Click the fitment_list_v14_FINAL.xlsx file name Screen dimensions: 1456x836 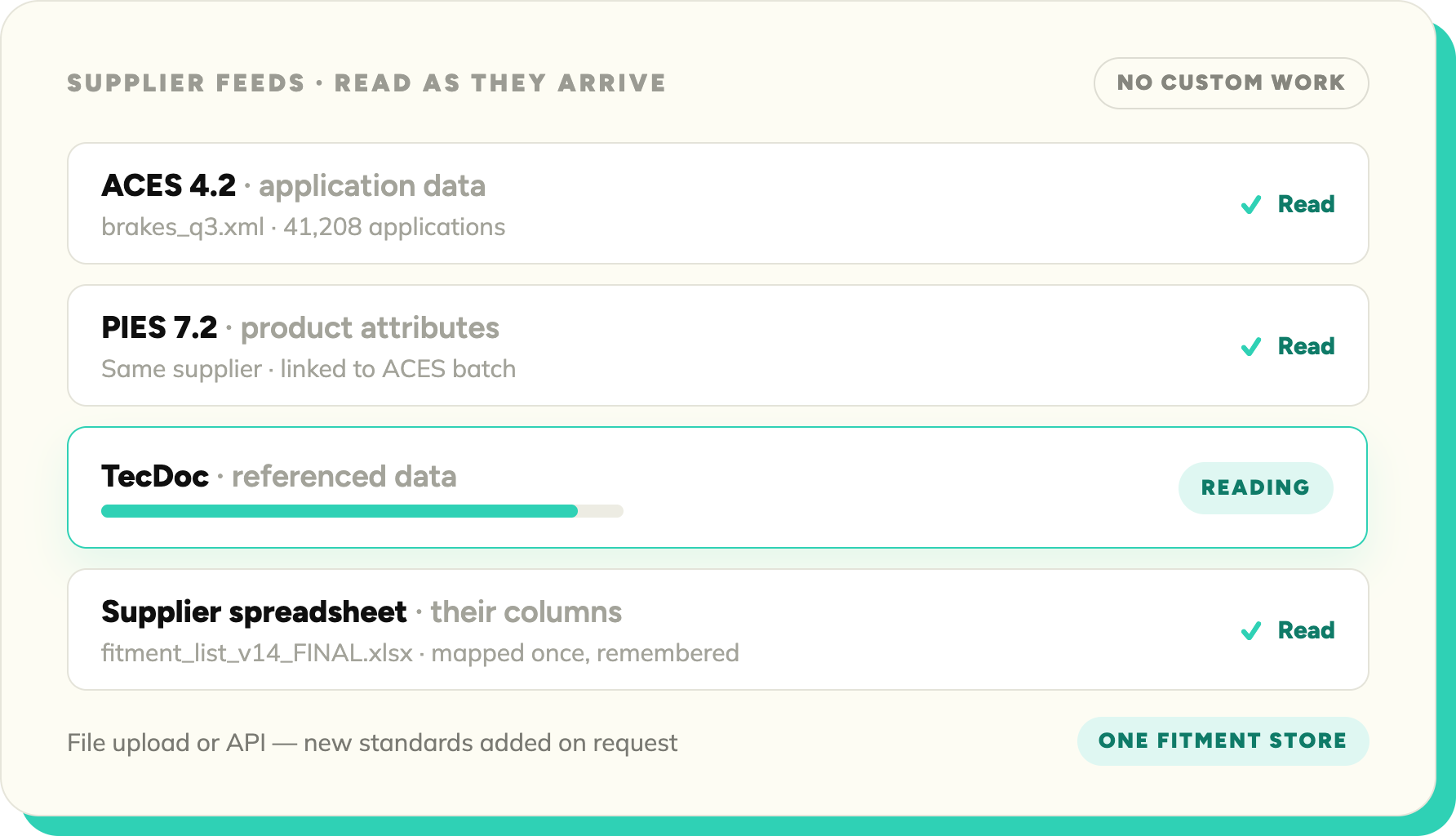(257, 653)
